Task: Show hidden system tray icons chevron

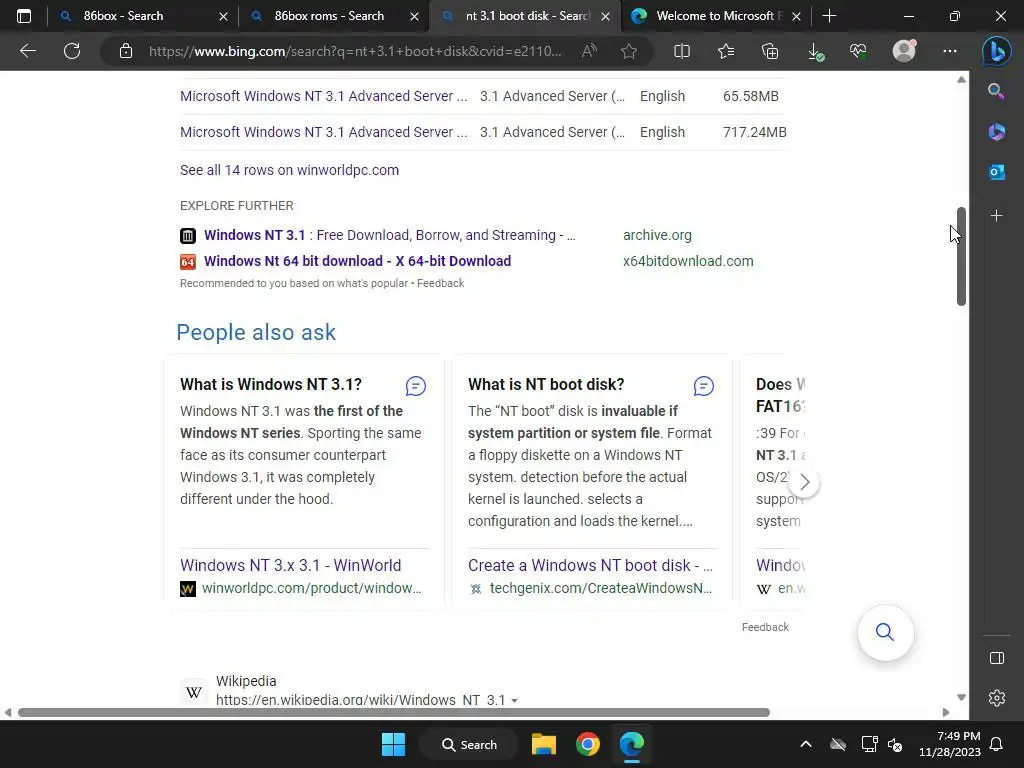Action: pyautogui.click(x=806, y=744)
